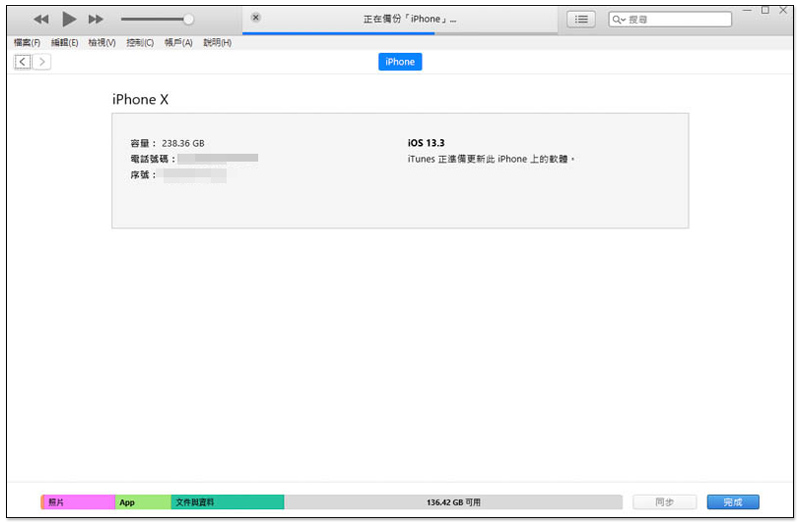
Task: Click the pink 照片 storage segment
Action: coord(79,502)
